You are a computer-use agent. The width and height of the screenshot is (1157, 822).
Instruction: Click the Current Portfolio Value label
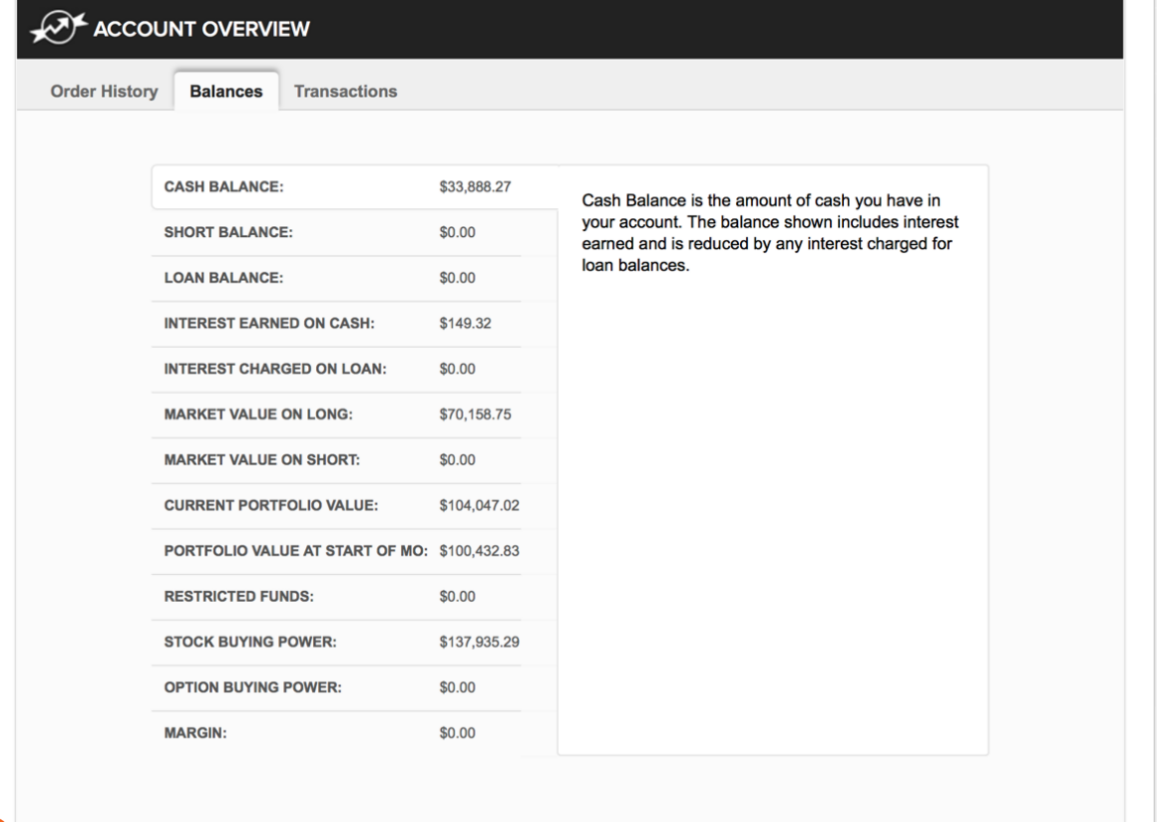coord(270,506)
